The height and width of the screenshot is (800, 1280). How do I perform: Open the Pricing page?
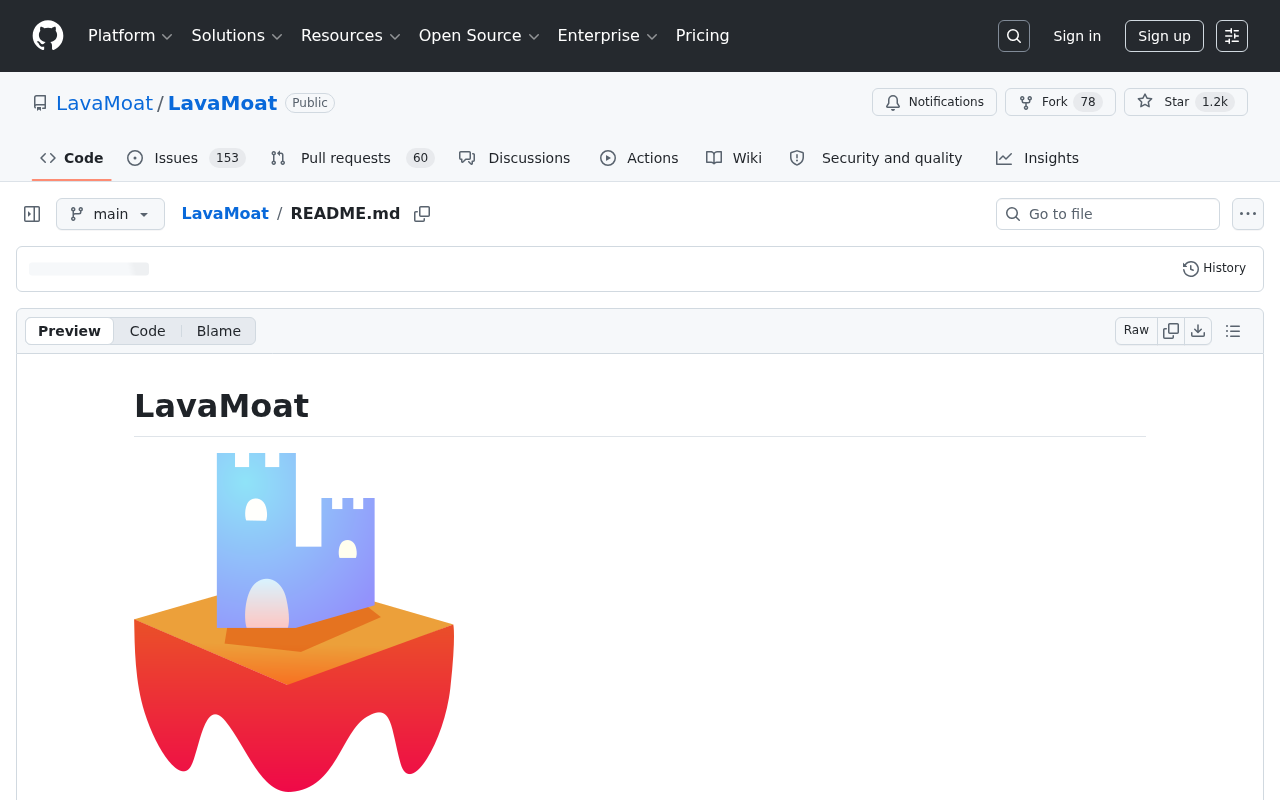pyautogui.click(x=702, y=36)
